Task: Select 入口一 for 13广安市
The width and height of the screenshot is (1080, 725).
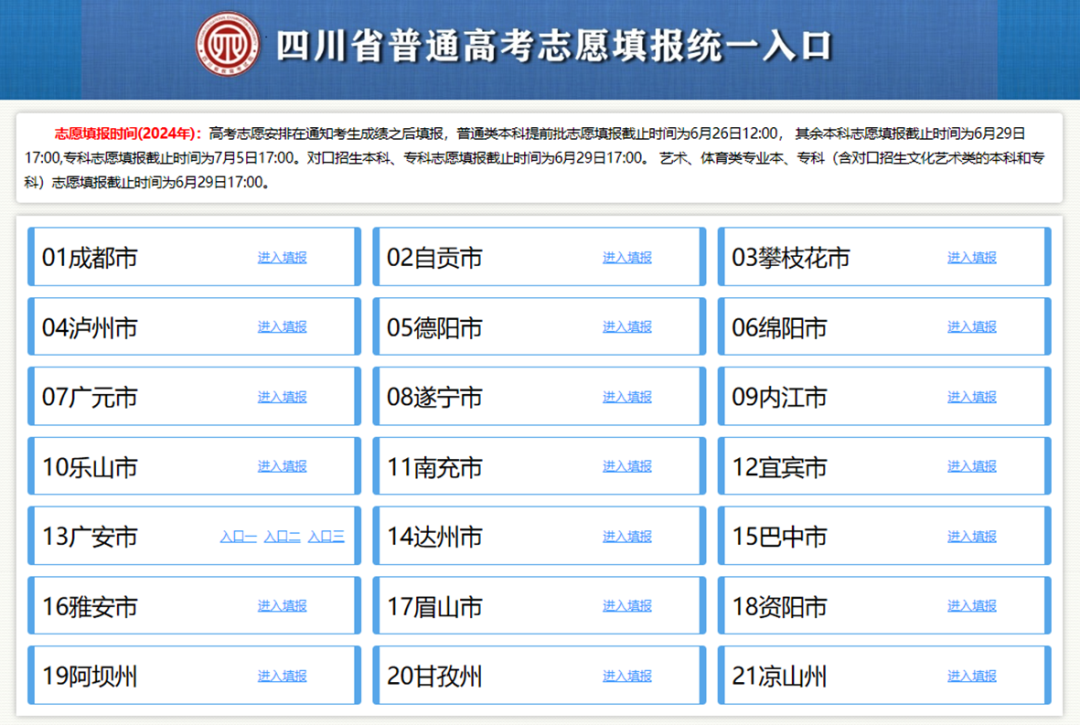Action: tap(237, 536)
